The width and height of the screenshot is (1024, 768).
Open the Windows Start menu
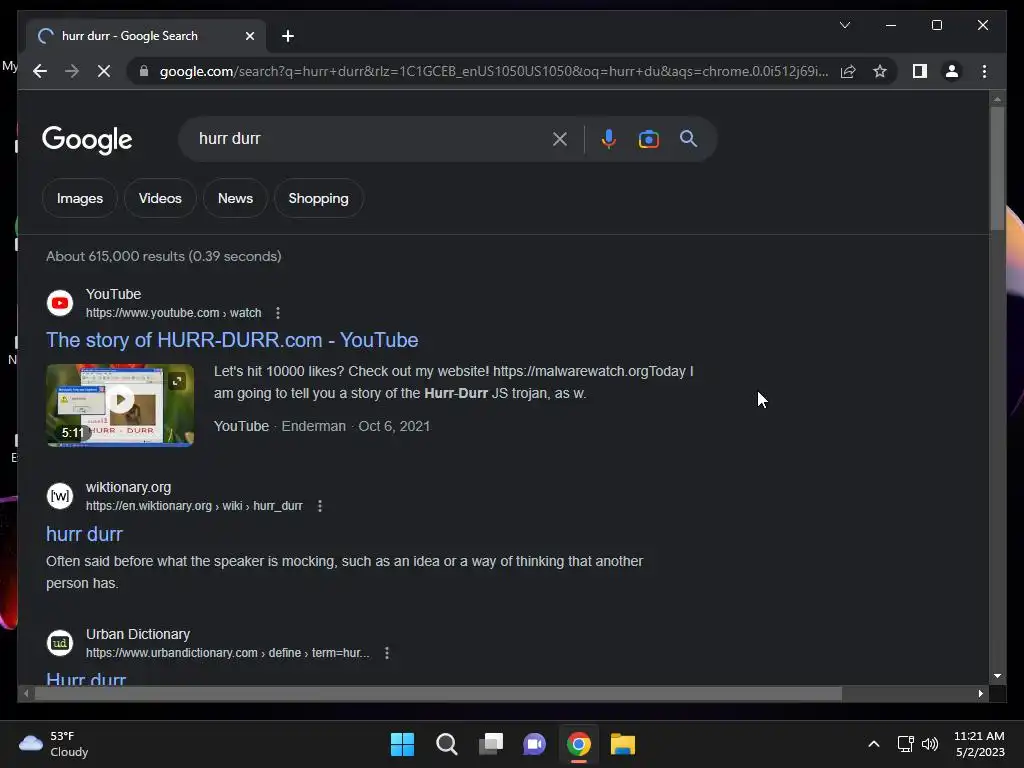click(402, 744)
